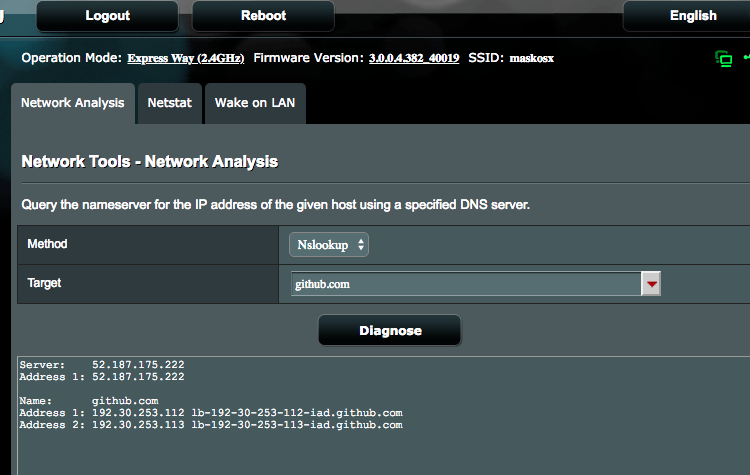Click the green USB status icon at the edge
The width and height of the screenshot is (750, 475).
pyautogui.click(x=746, y=58)
